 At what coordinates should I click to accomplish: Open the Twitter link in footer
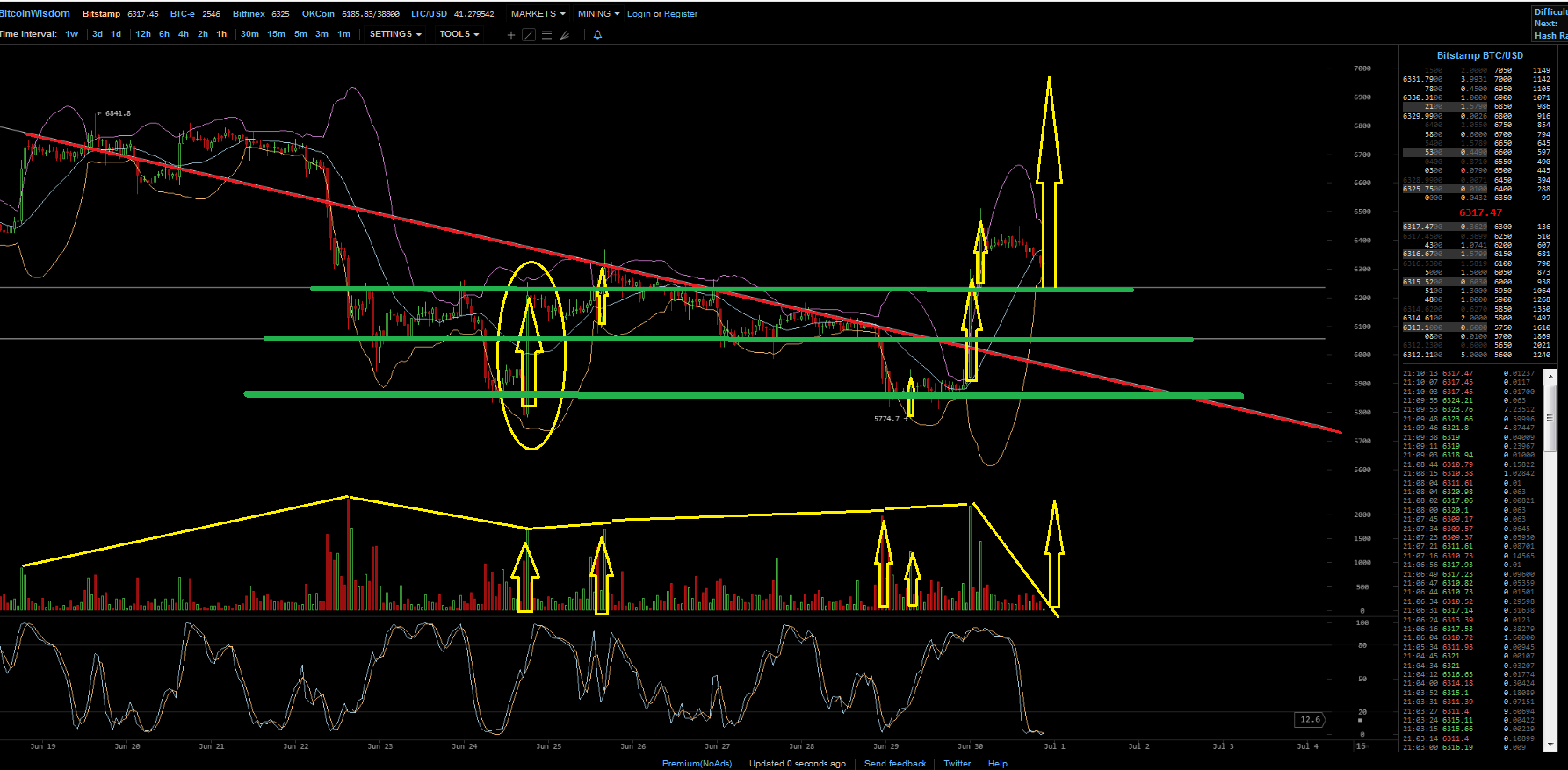[957, 764]
